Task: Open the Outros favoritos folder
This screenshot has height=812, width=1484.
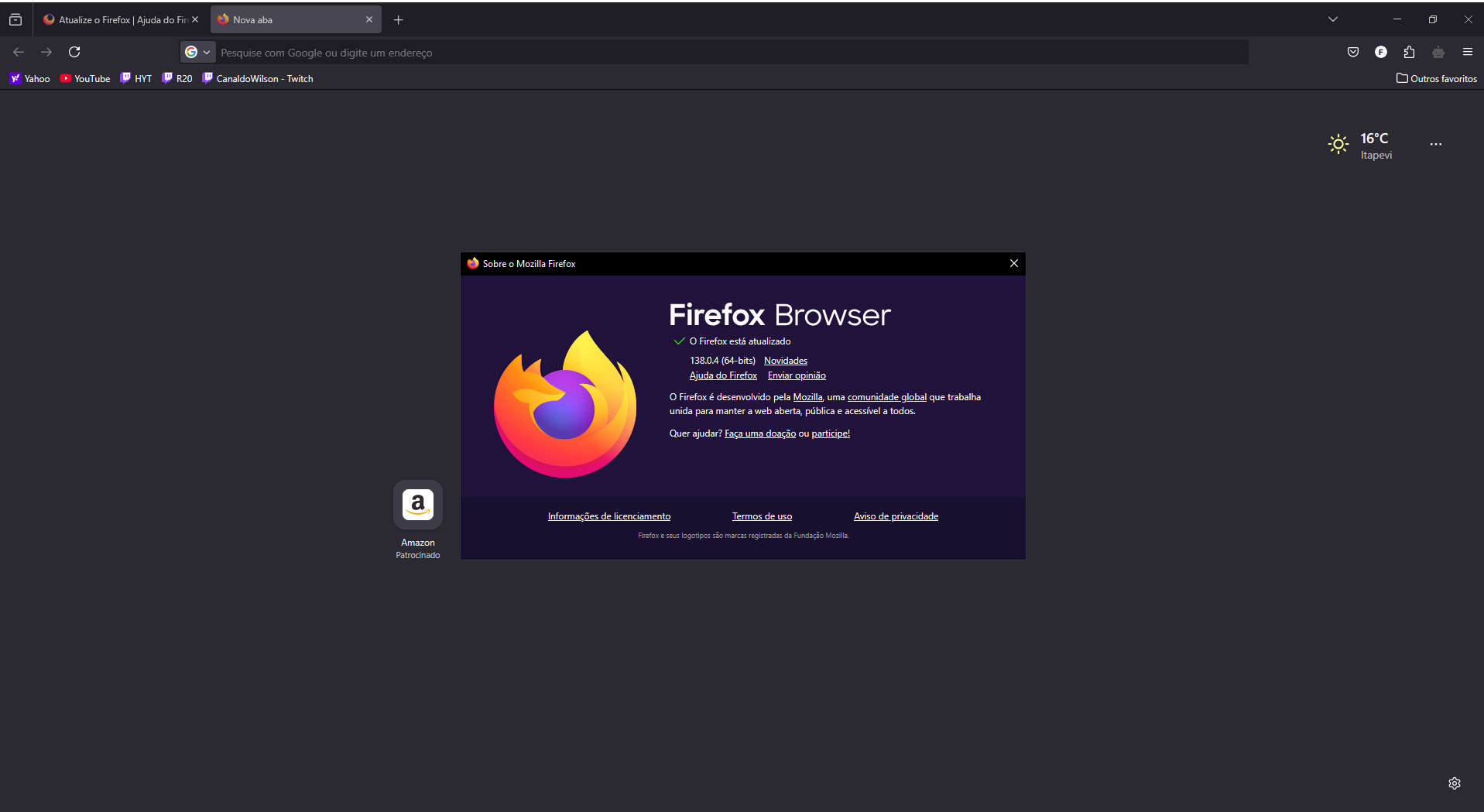Action: [x=1437, y=78]
